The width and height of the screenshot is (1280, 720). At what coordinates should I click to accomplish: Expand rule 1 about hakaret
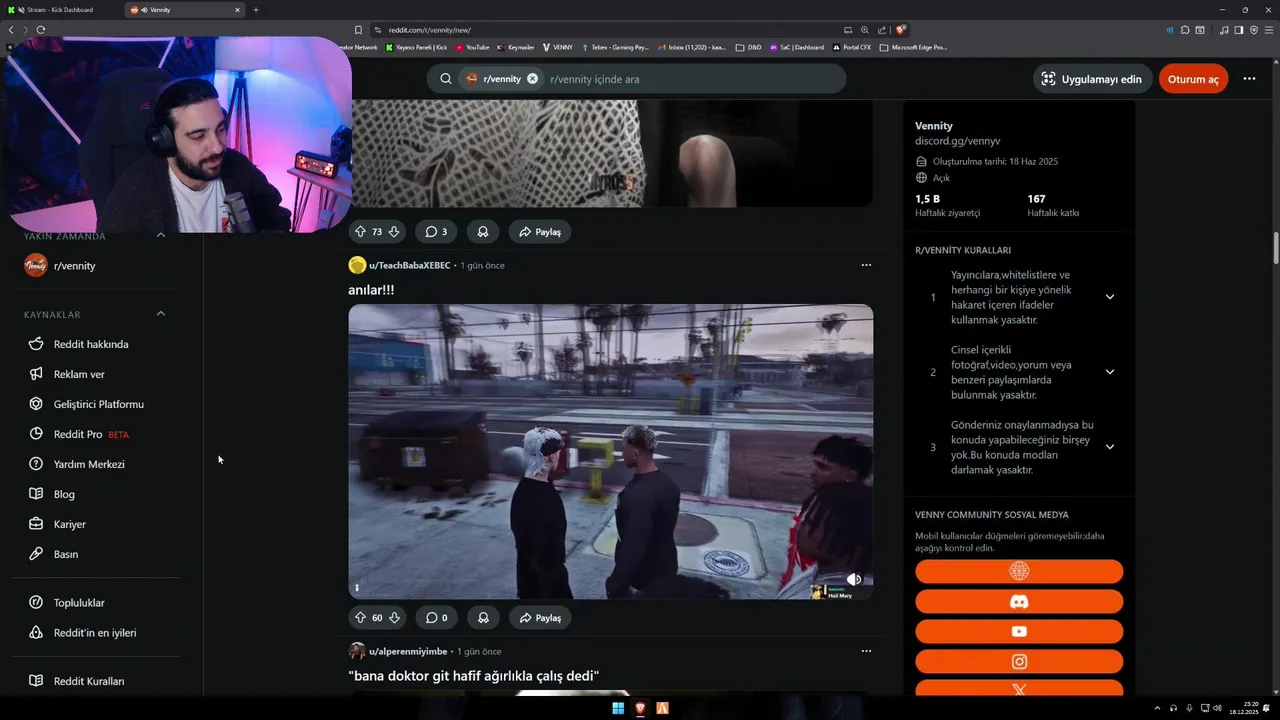click(x=1109, y=297)
